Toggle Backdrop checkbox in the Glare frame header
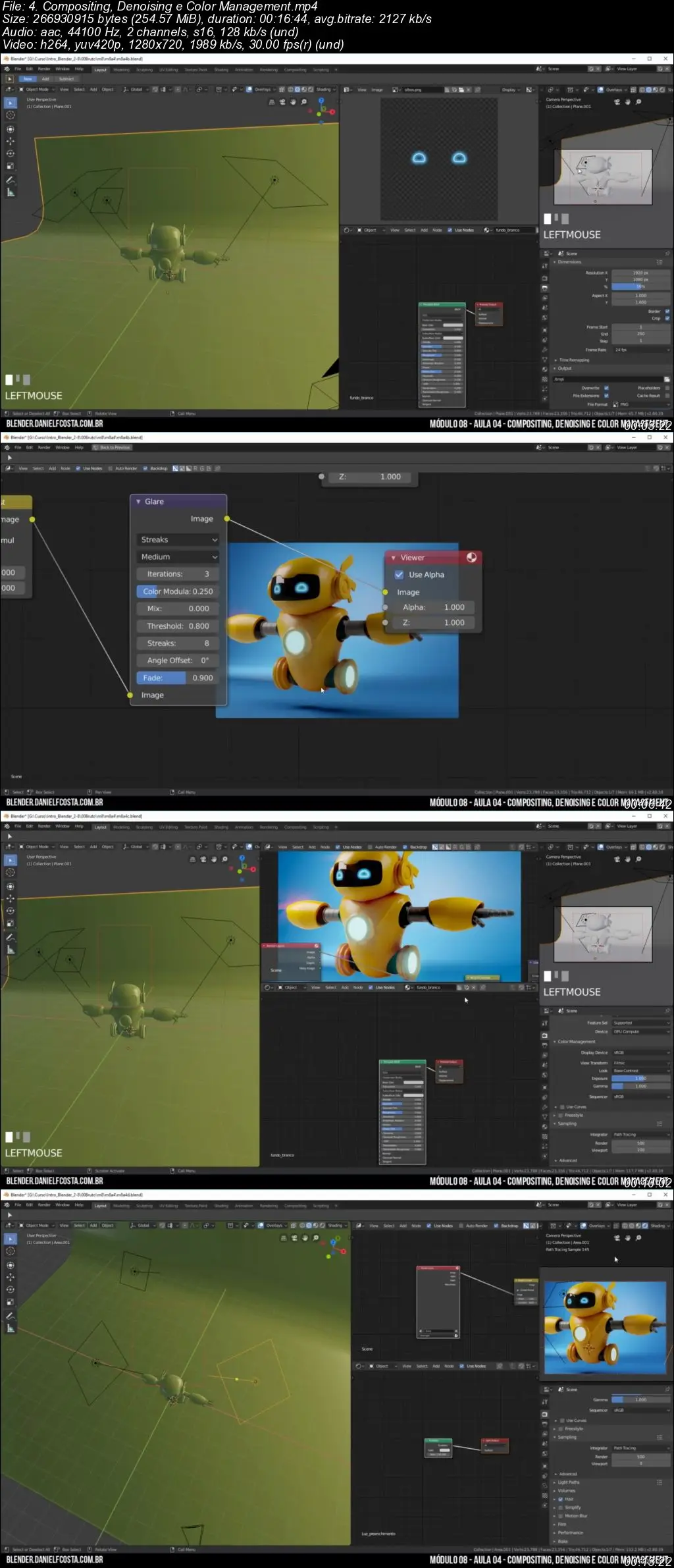Screen dimensions: 674x1568 pyautogui.click(x=145, y=469)
